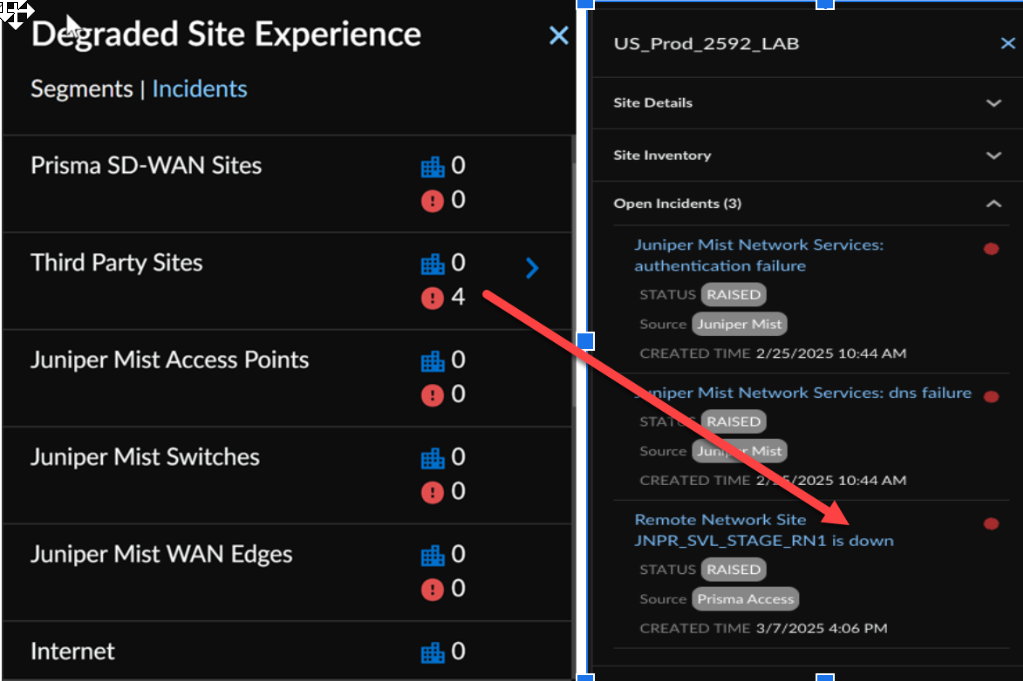Click the Third Party Sites red alert icon
1023x681 pixels.
(x=432, y=298)
